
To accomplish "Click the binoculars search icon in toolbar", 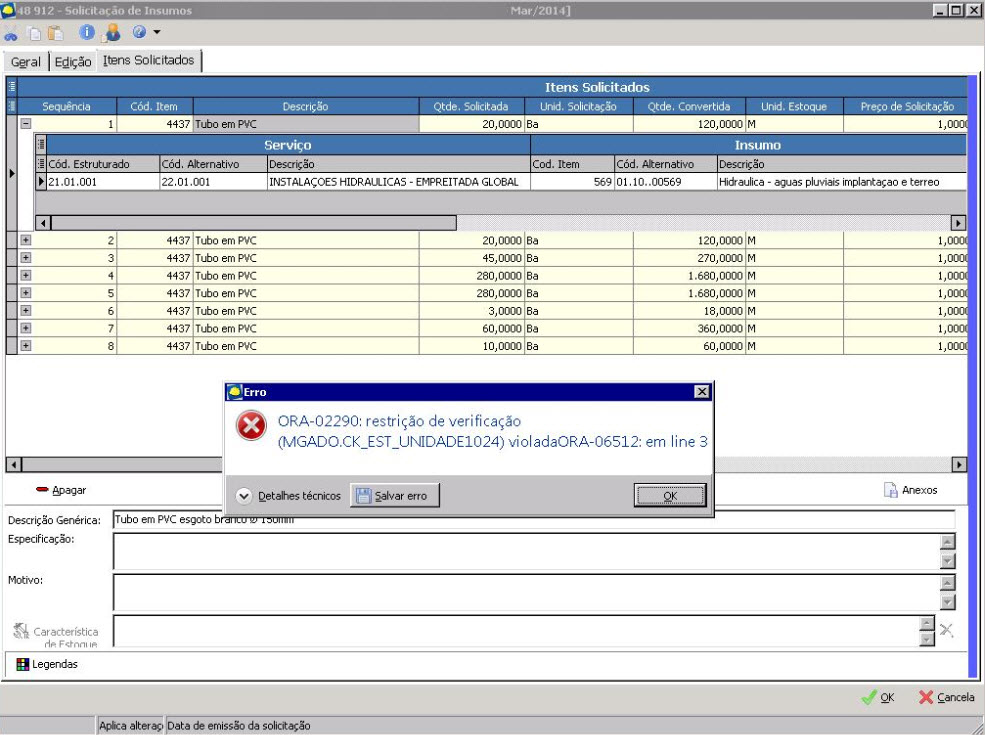I will pyautogui.click(x=10, y=33).
